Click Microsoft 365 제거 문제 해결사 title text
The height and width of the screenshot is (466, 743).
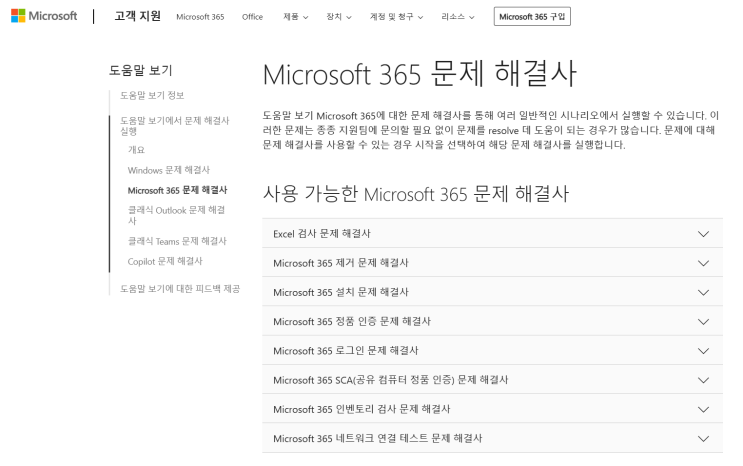click(341, 263)
